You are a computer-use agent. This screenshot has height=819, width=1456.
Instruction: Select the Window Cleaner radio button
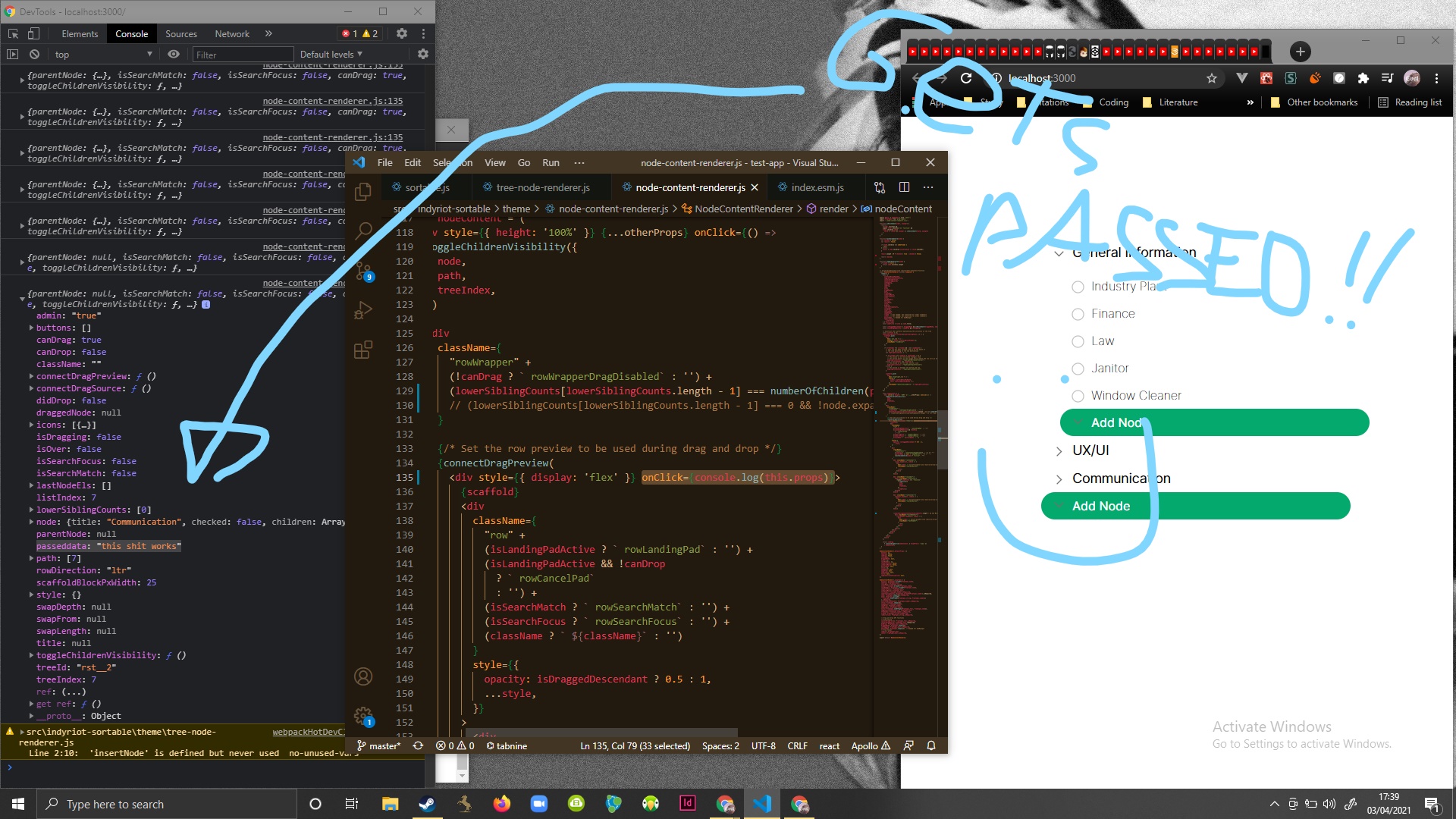(1078, 396)
